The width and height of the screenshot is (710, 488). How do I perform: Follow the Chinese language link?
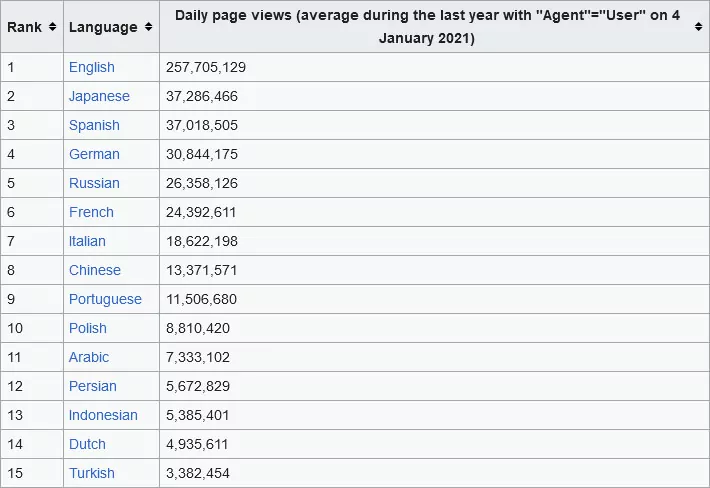pos(95,270)
